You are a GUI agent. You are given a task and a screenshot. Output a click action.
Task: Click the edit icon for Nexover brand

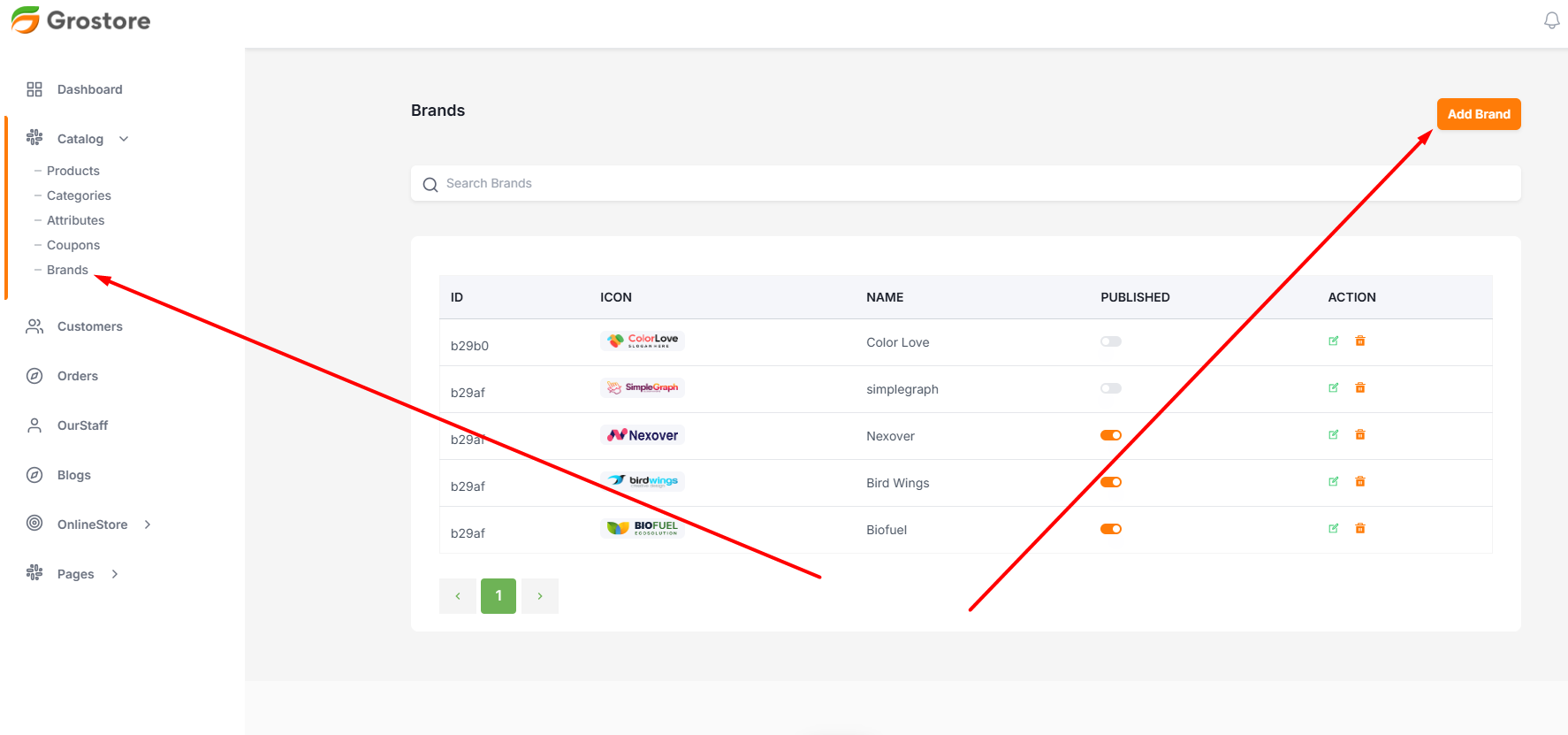click(x=1333, y=435)
